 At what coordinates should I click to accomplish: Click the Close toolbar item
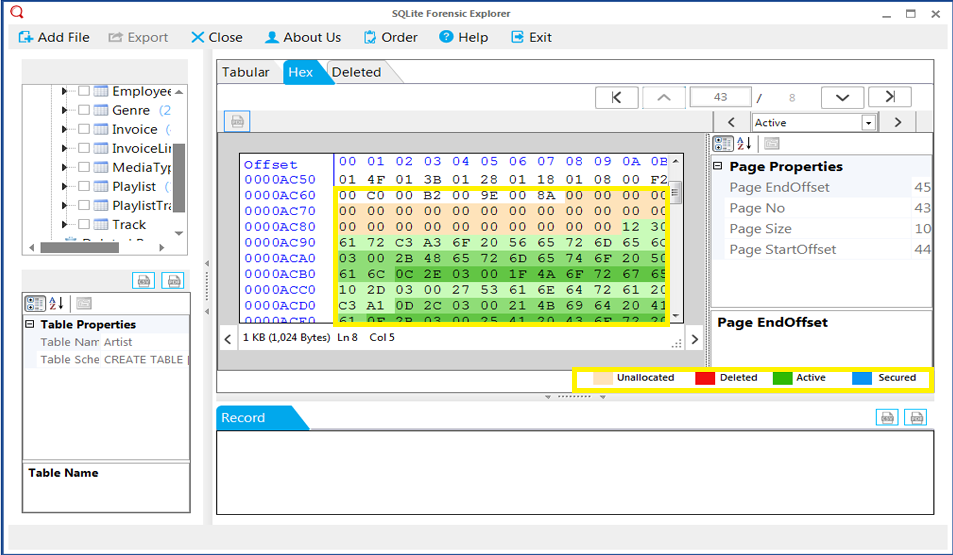click(216, 38)
